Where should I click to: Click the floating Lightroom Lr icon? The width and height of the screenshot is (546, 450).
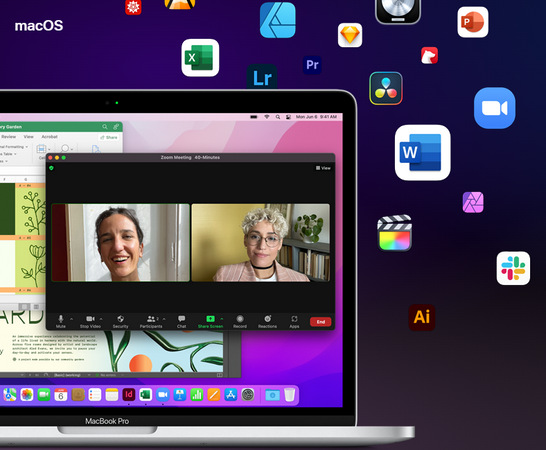(x=262, y=77)
